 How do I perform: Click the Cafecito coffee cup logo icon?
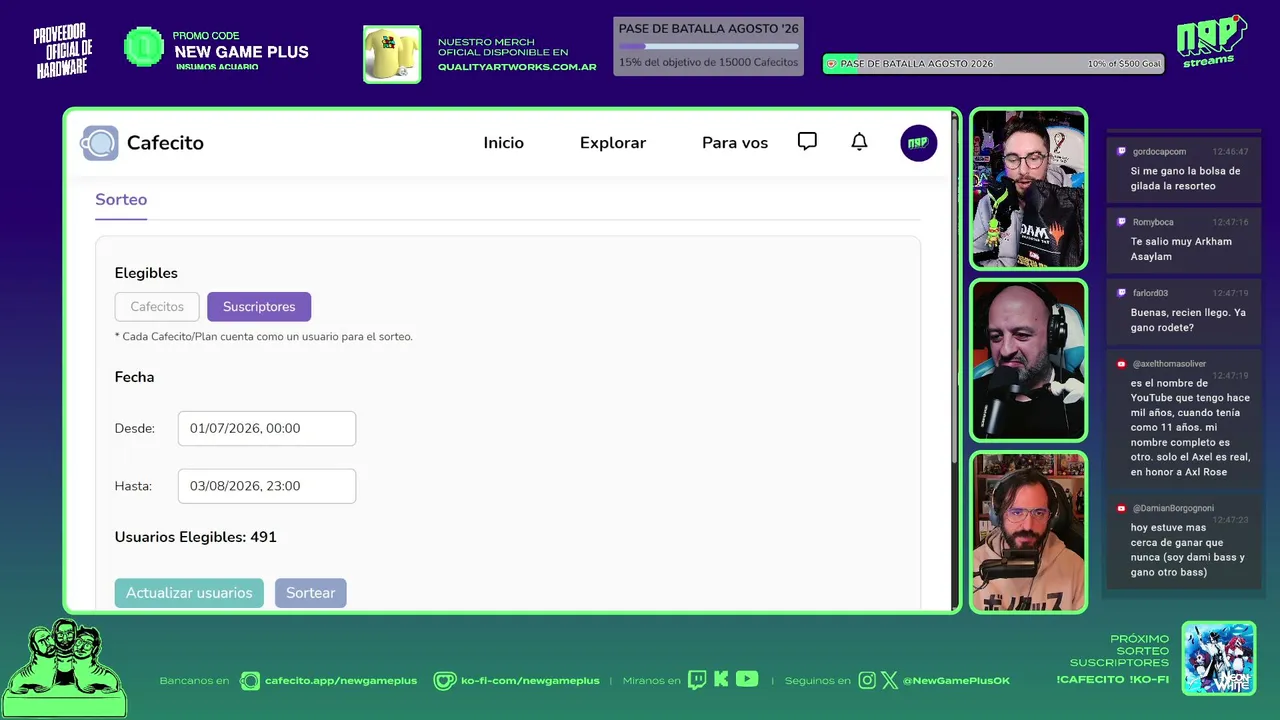pyautogui.click(x=100, y=143)
